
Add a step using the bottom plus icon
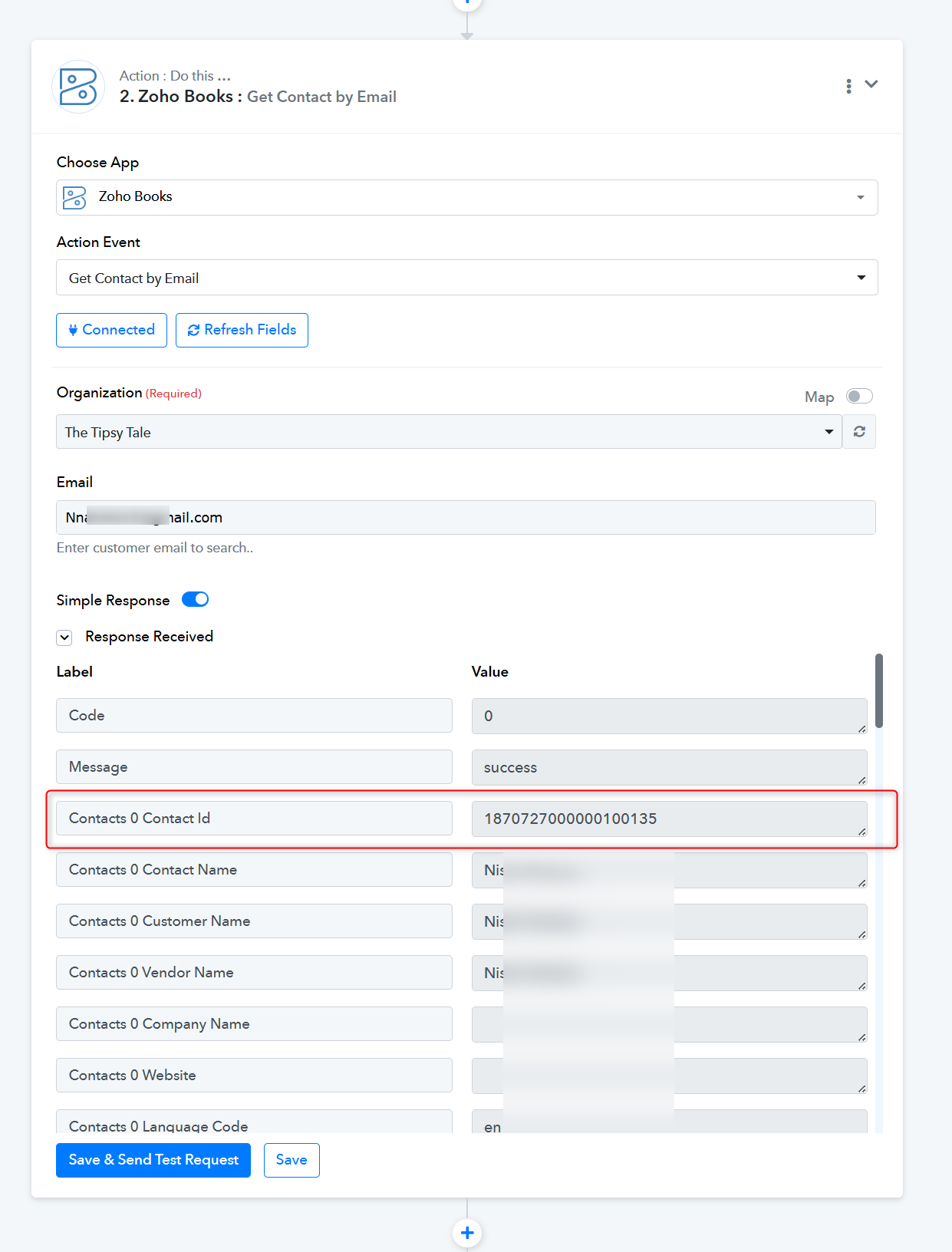(x=467, y=1233)
